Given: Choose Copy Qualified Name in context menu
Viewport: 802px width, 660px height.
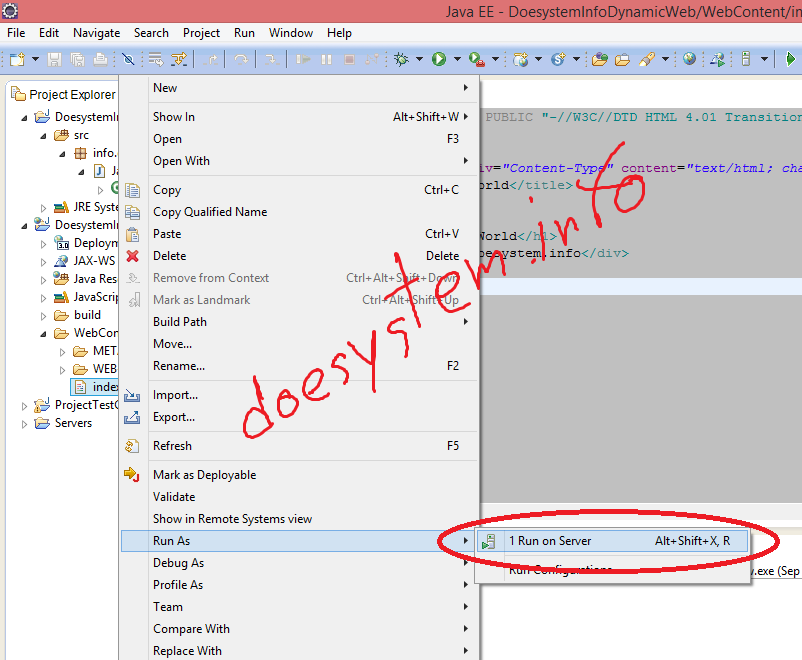Looking at the screenshot, I should tap(299, 212).
